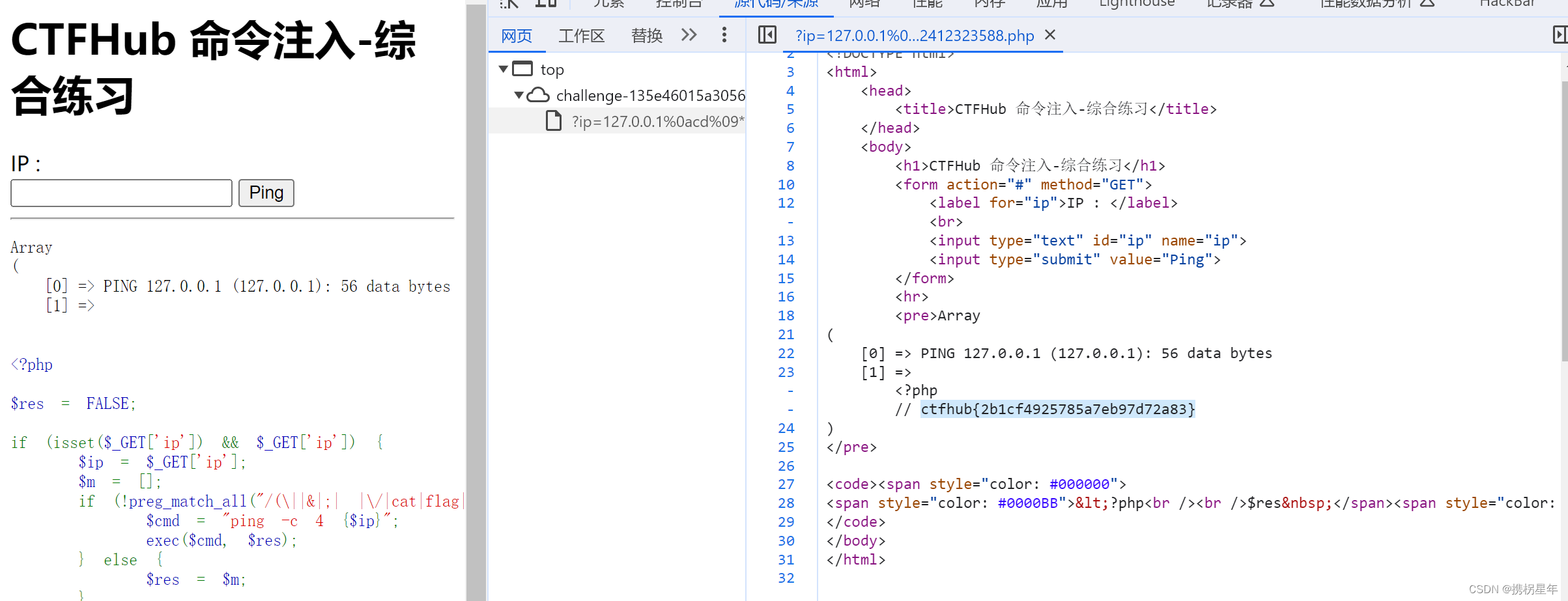Focus the IP text input field
This screenshot has width=1568, height=601.
coord(121,193)
